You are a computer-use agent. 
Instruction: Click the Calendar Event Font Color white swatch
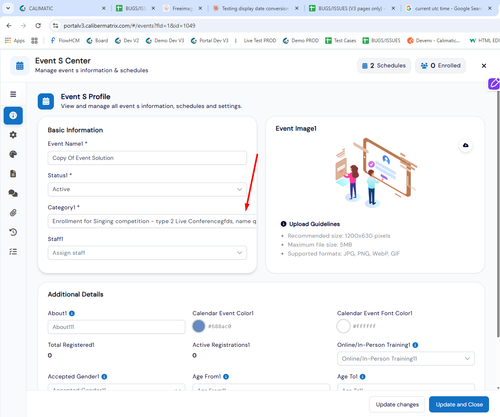pos(343,326)
